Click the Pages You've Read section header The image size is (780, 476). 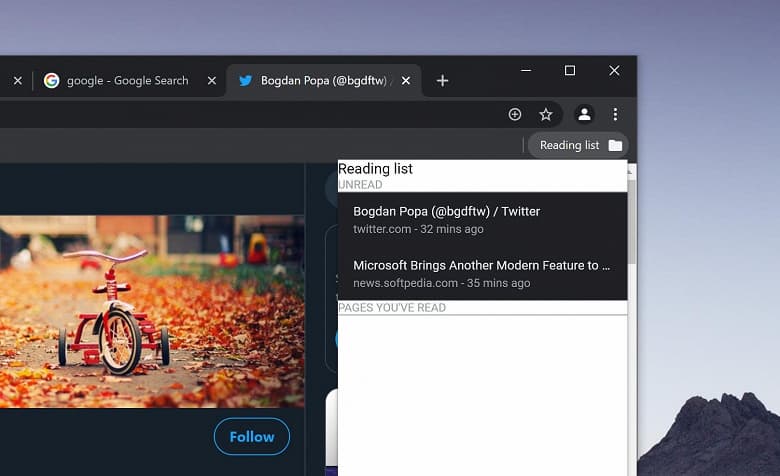point(392,308)
